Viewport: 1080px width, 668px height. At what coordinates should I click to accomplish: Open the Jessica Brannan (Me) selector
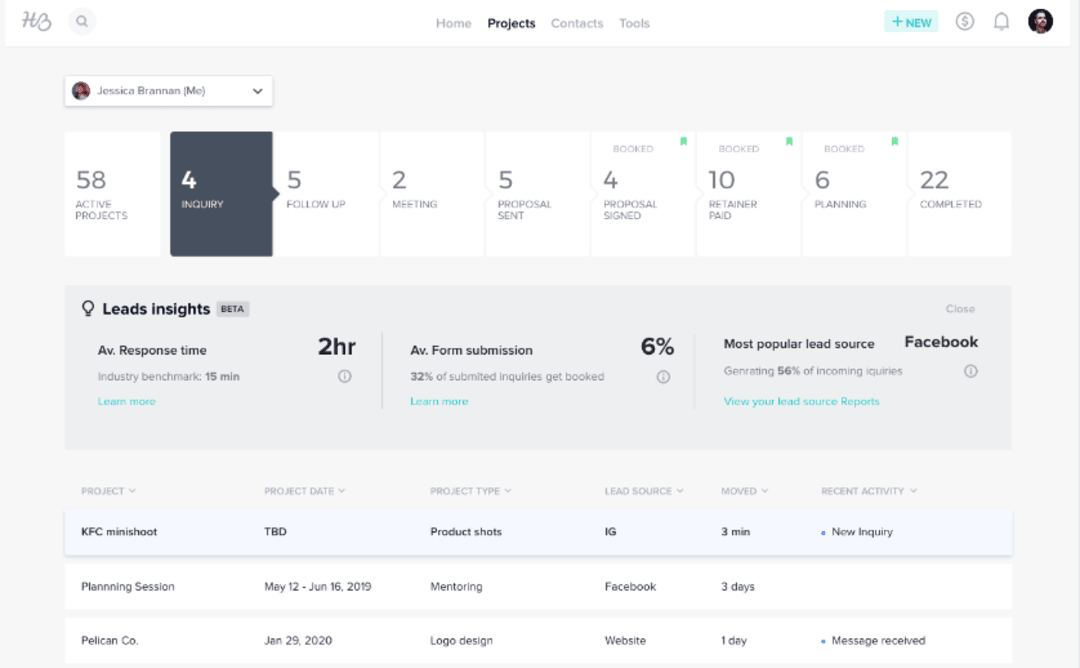168,90
